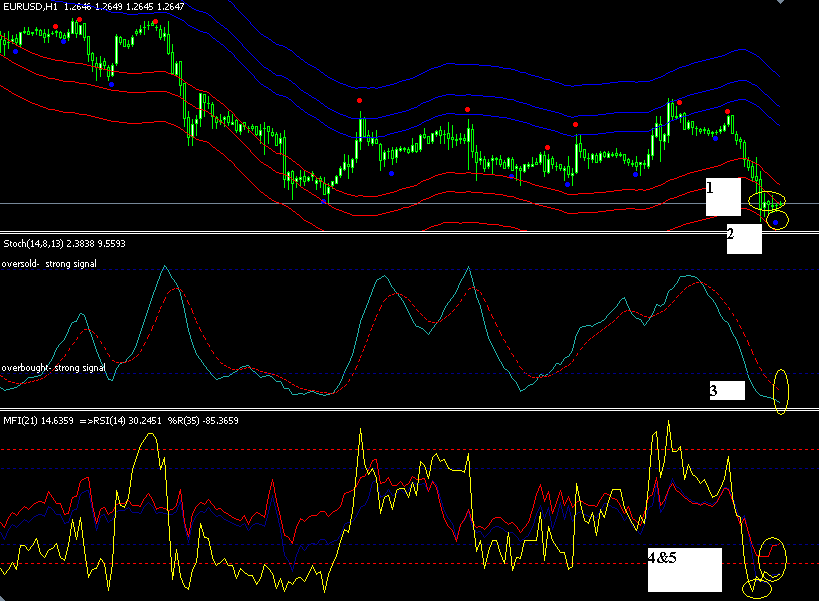
Task: Click the %R(35) -85.3659 value text
Action: (203, 420)
